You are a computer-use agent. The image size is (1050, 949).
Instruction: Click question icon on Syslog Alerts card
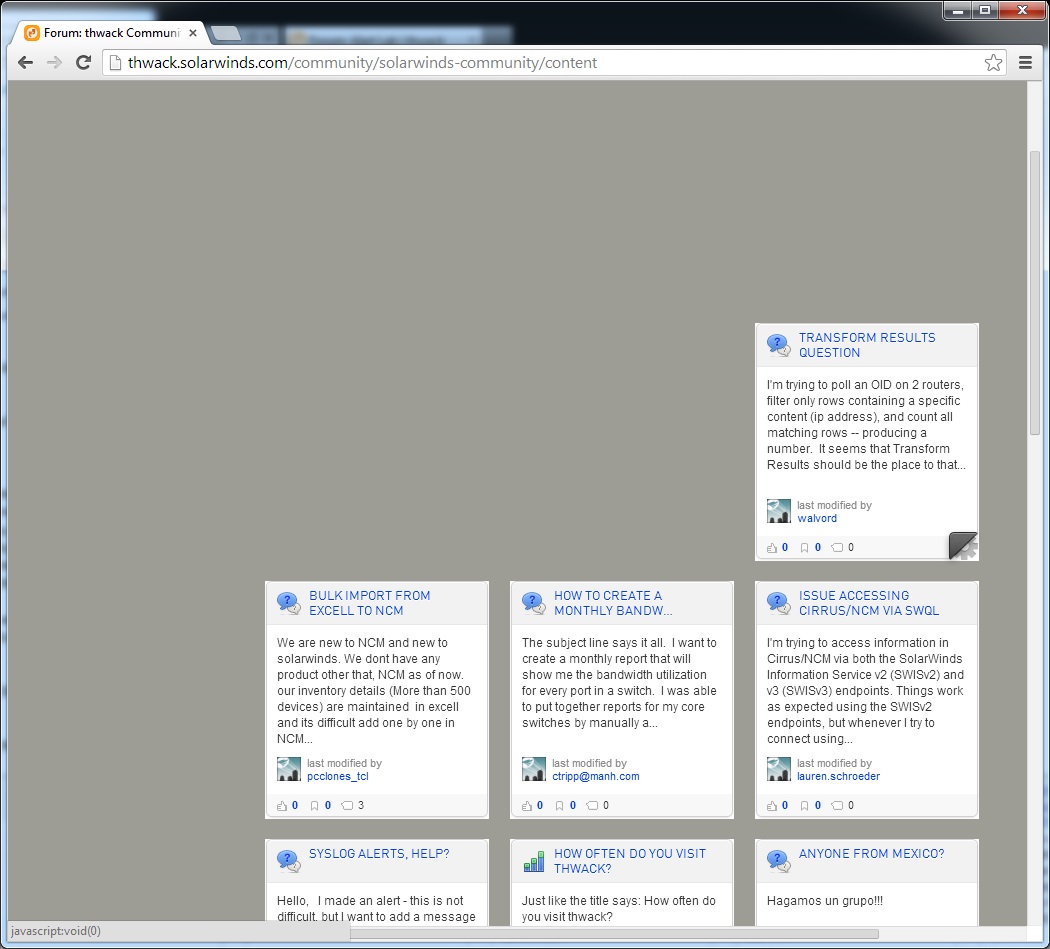click(289, 861)
